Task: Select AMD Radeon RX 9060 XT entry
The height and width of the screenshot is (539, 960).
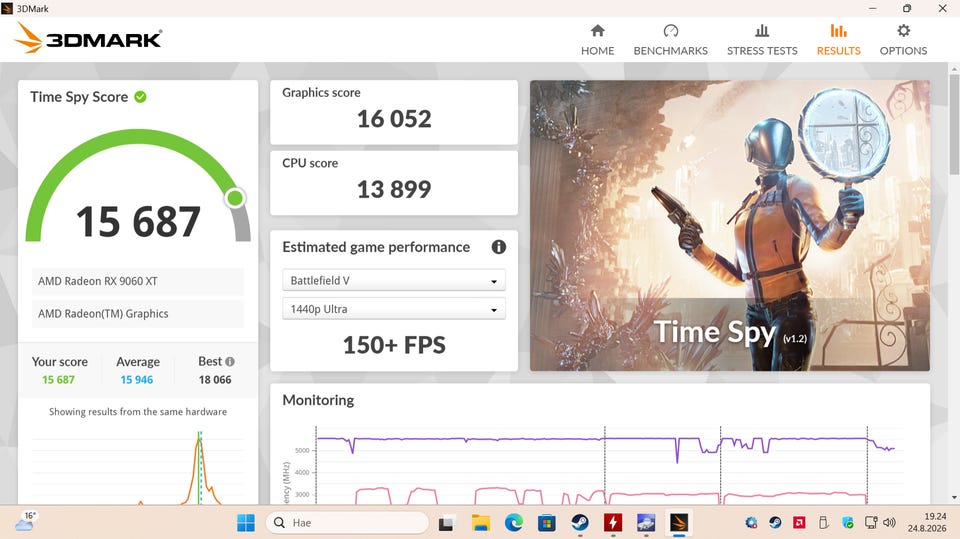Action: click(137, 281)
